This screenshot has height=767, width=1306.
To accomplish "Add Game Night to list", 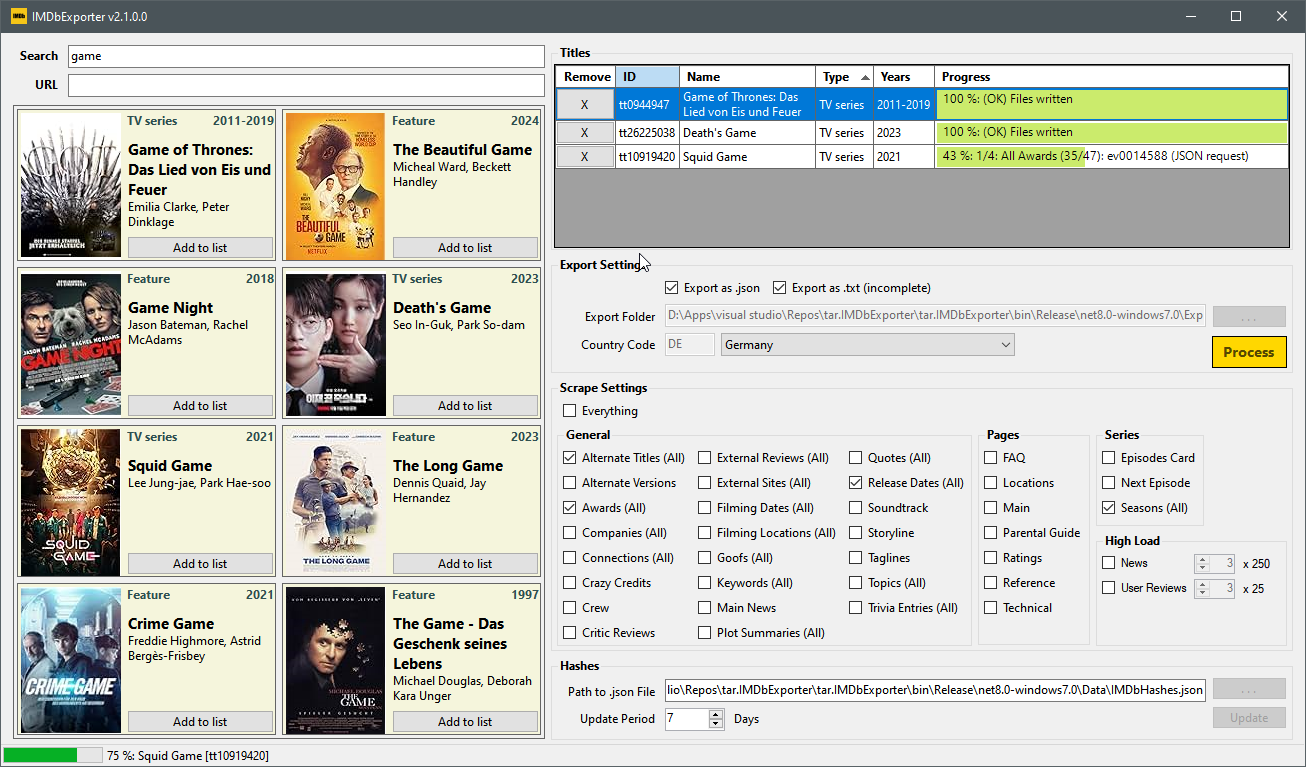I will (x=200, y=406).
